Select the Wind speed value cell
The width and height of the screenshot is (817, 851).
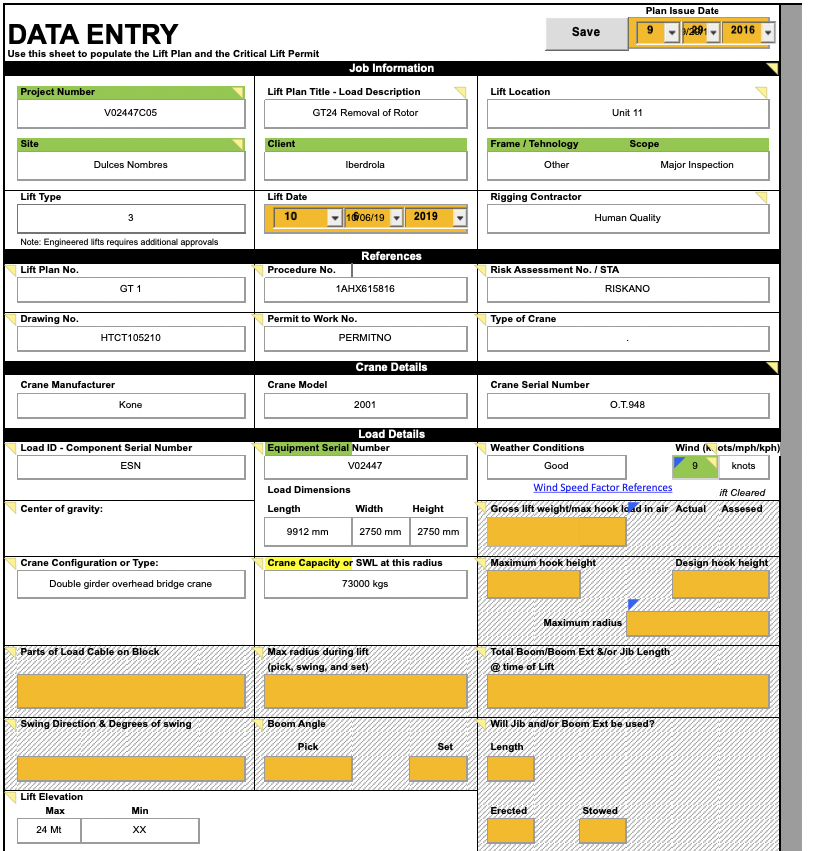click(x=695, y=466)
